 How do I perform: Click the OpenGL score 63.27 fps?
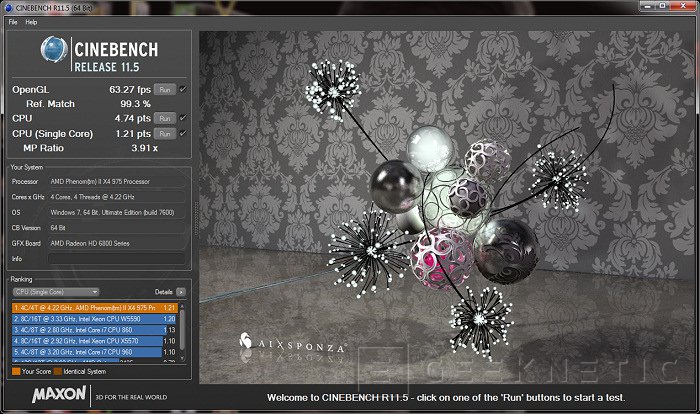[130, 90]
